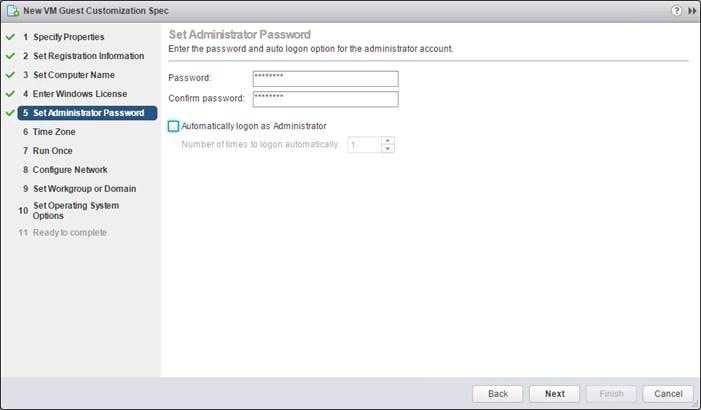The width and height of the screenshot is (701, 410).
Task: Open step 9 Set Workgroup or Domain
Action: 80,189
